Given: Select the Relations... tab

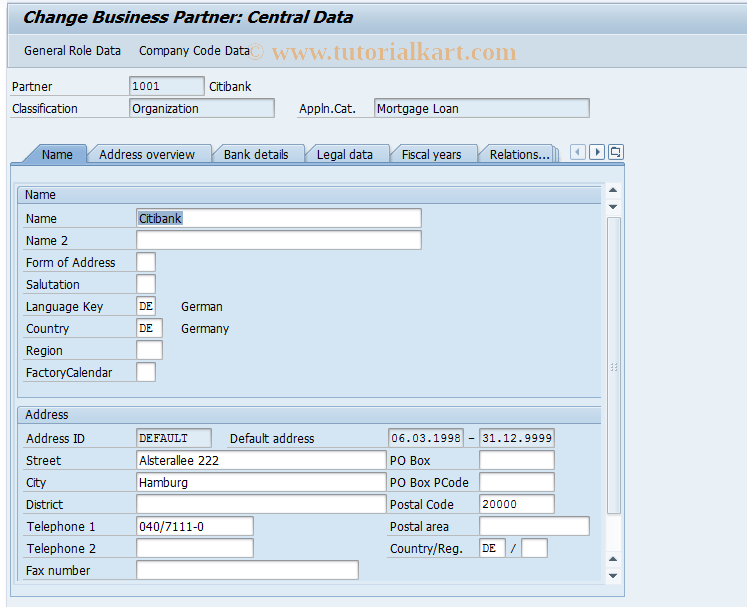Looking at the screenshot, I should point(519,154).
